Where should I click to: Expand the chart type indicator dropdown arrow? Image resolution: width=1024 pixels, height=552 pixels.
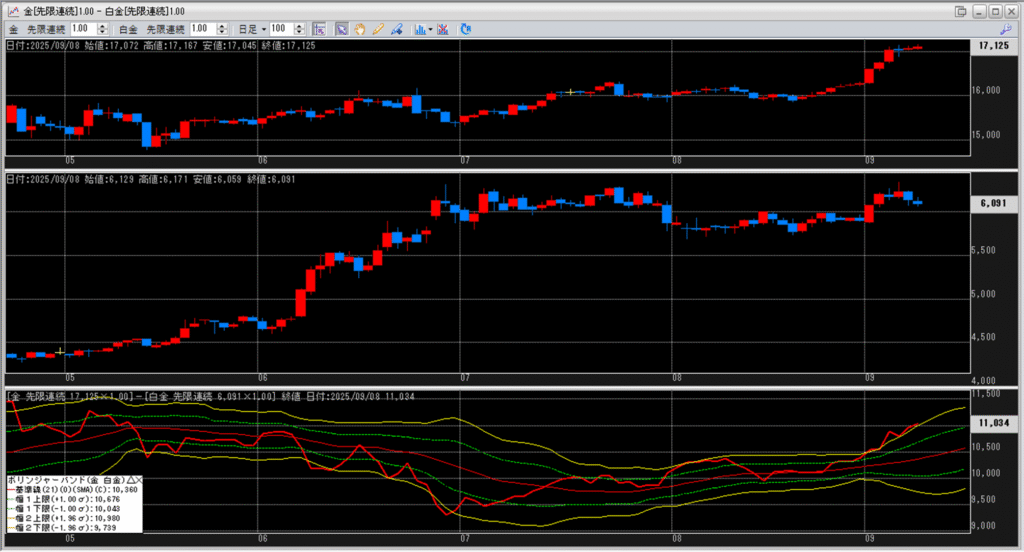tap(430, 30)
